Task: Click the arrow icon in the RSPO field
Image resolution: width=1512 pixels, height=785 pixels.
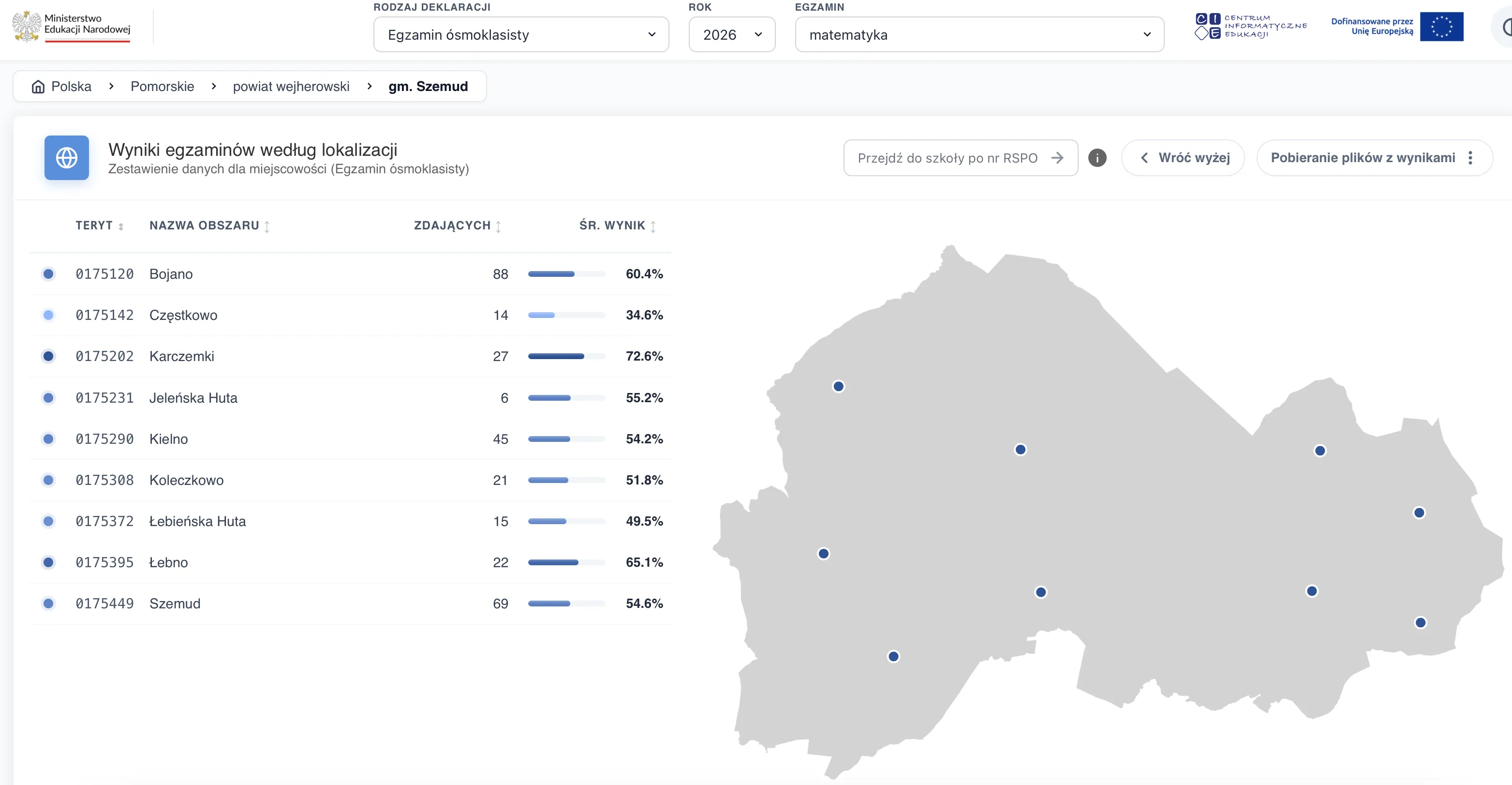Action: (1057, 158)
